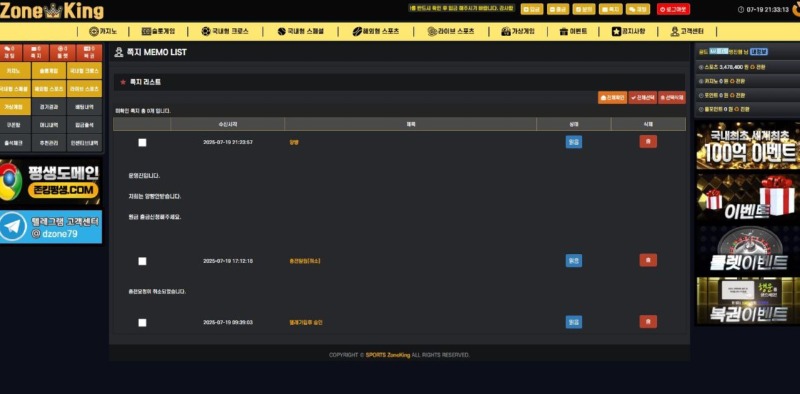
Task: Open 고객센터 in the navigation bar
Action: [687, 31]
